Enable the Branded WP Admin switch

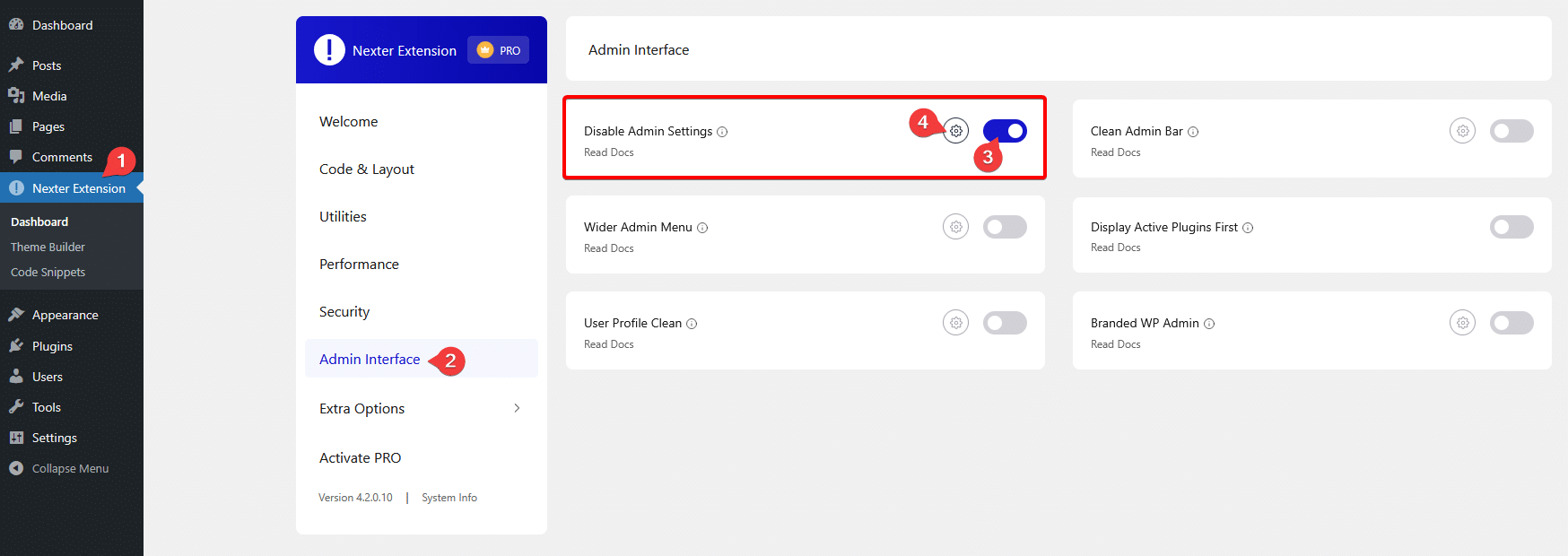coord(1511,322)
